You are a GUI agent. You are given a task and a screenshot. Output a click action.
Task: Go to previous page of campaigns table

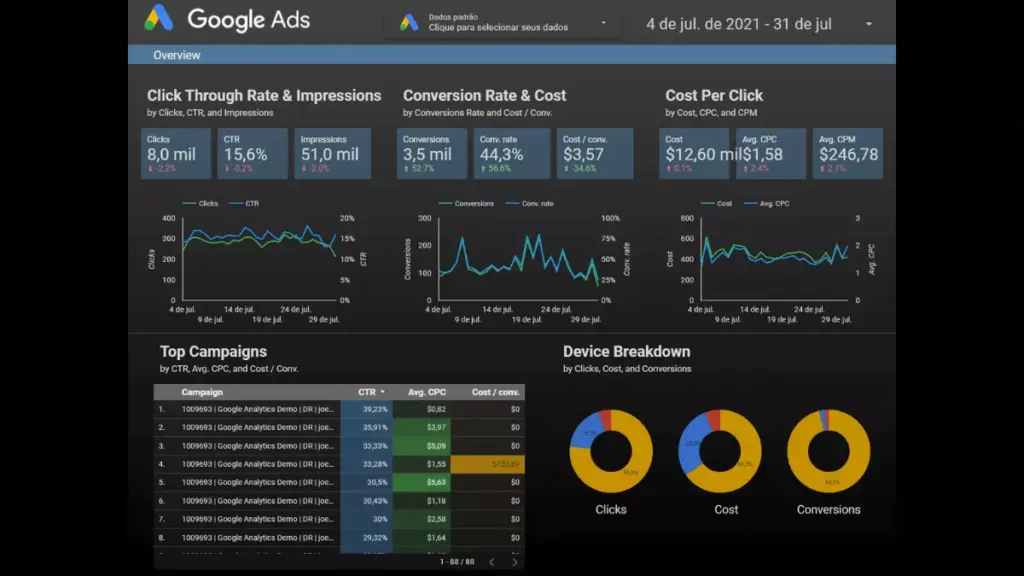(x=492, y=562)
